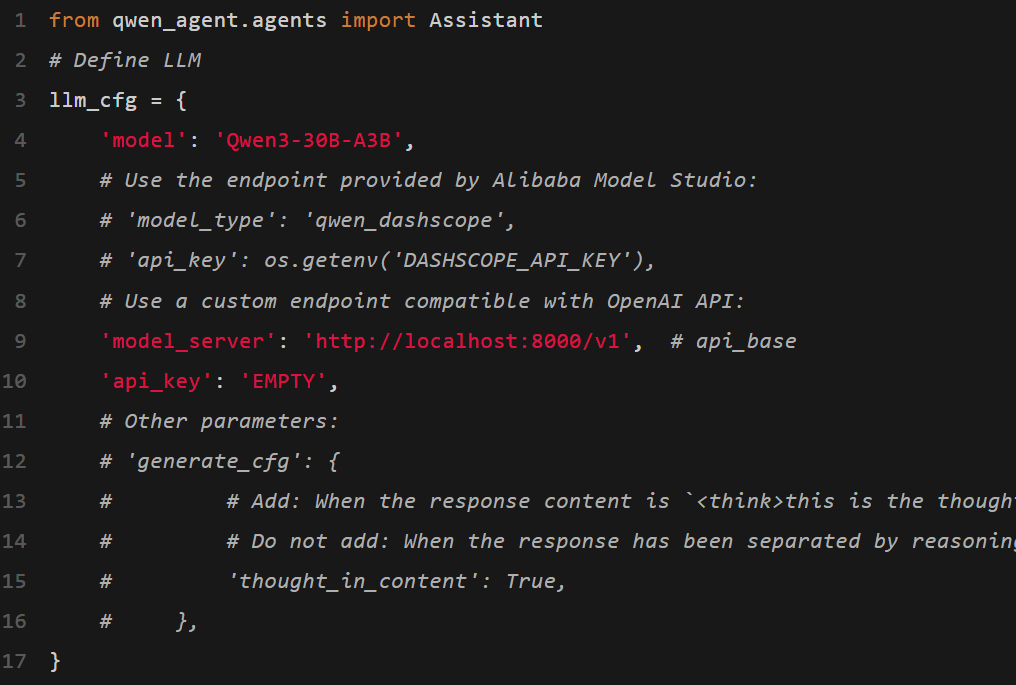The width and height of the screenshot is (1016, 685).
Task: Click line number 1 in the gutter
Action: pyautogui.click(x=20, y=20)
